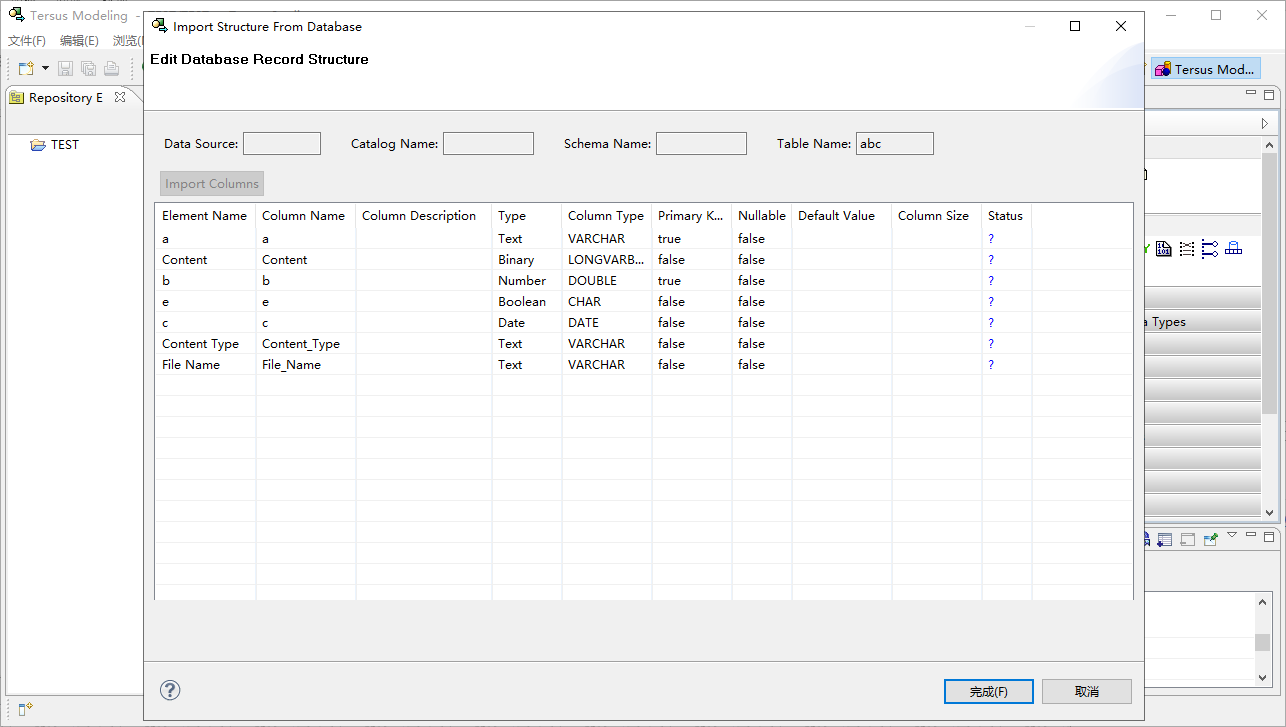Click palette scrollbar up arrow
This screenshot has width=1286, height=727.
point(1269,147)
